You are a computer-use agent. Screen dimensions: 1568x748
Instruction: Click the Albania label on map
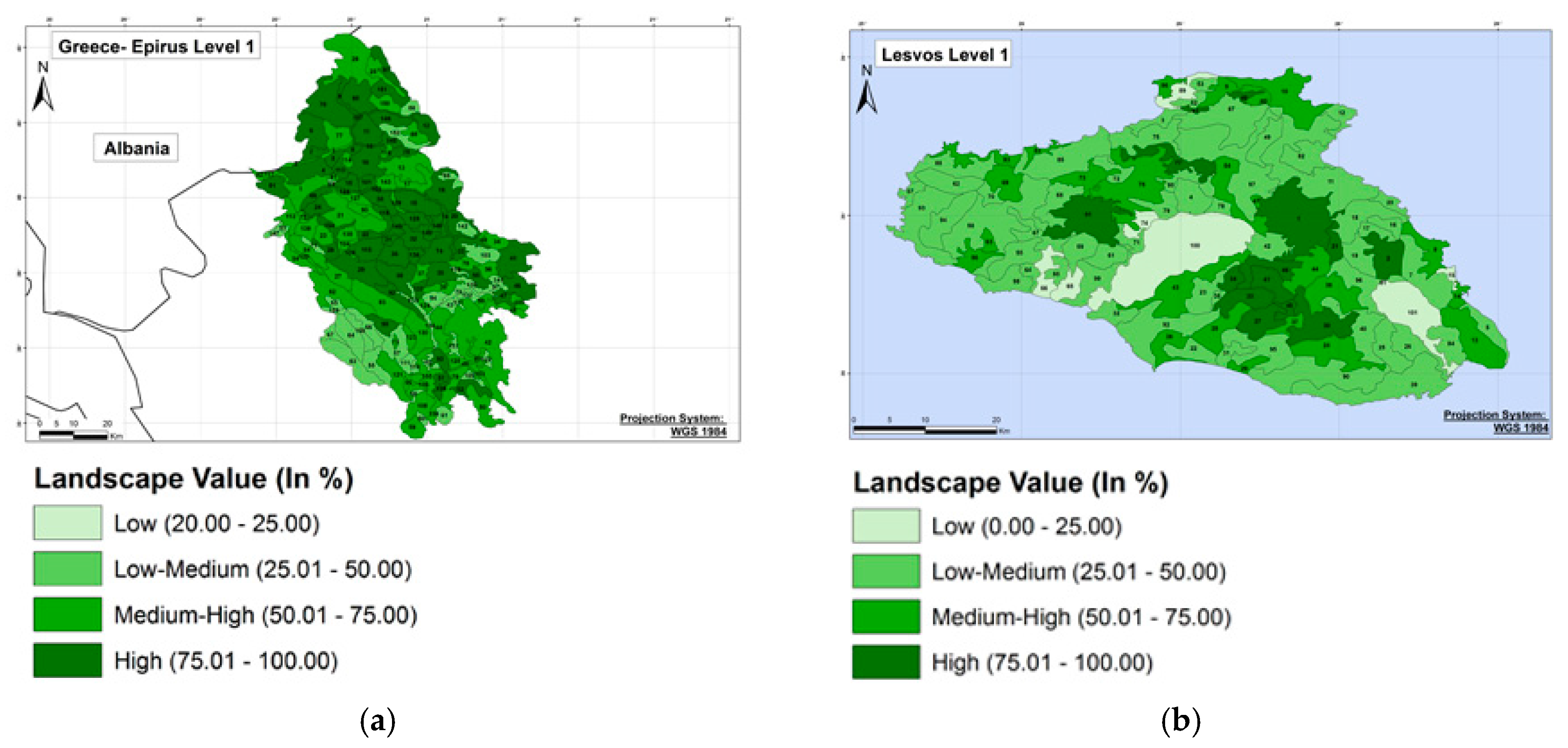click(x=136, y=148)
